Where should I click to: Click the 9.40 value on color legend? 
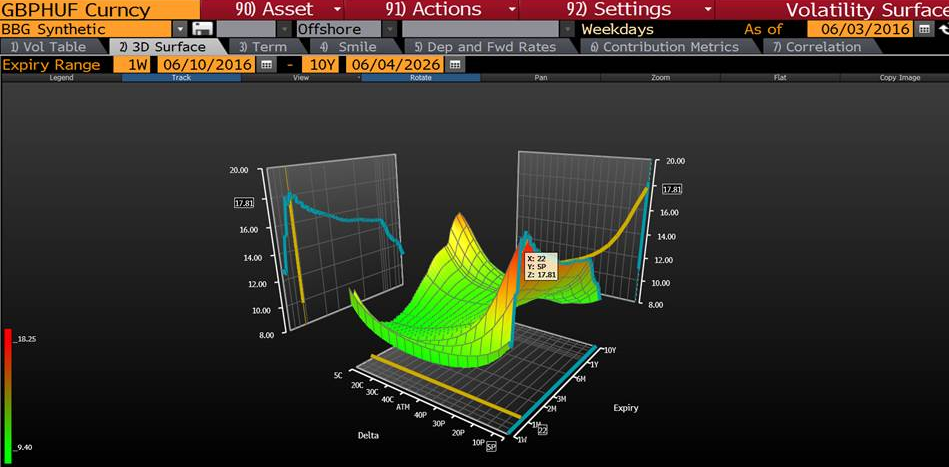(x=25, y=448)
